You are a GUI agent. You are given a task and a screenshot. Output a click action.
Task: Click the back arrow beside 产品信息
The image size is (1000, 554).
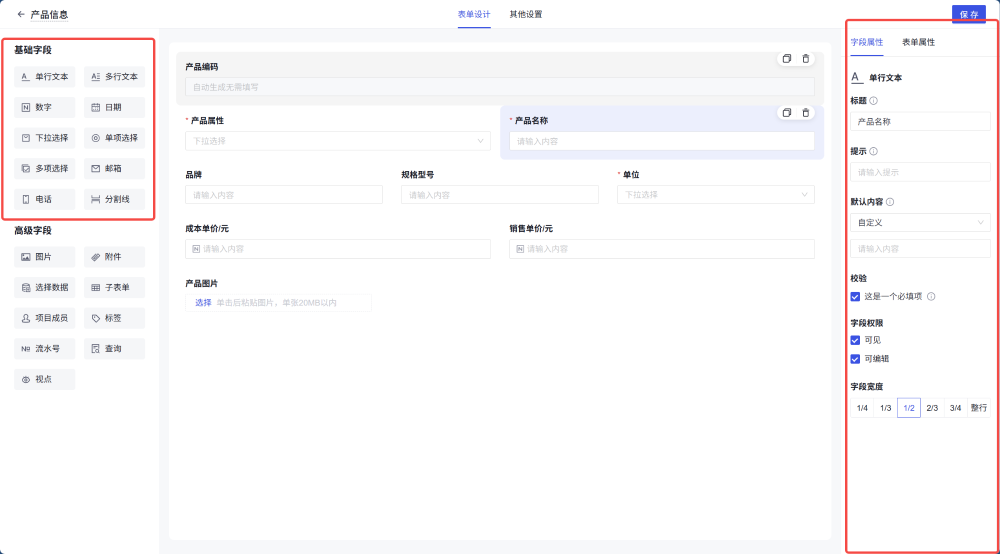21,15
